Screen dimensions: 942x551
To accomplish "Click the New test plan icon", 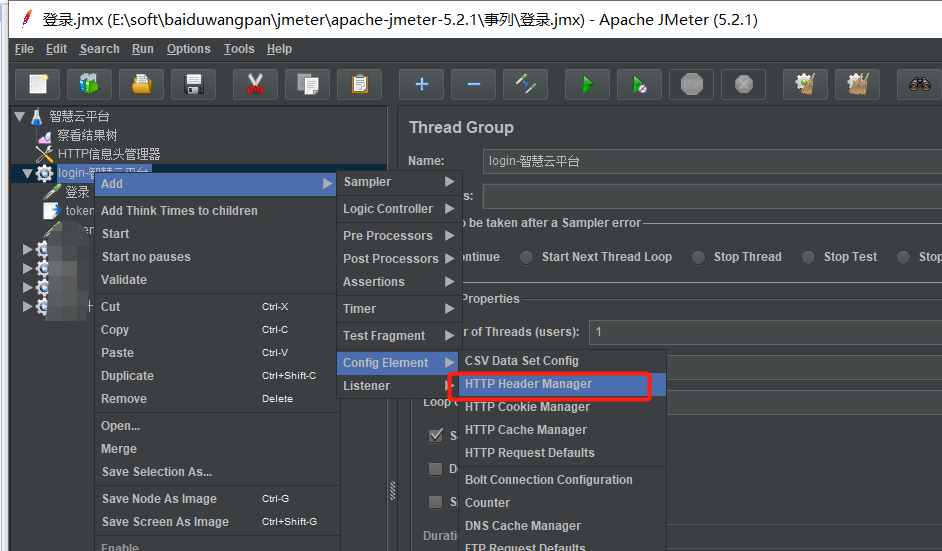I will (37, 84).
